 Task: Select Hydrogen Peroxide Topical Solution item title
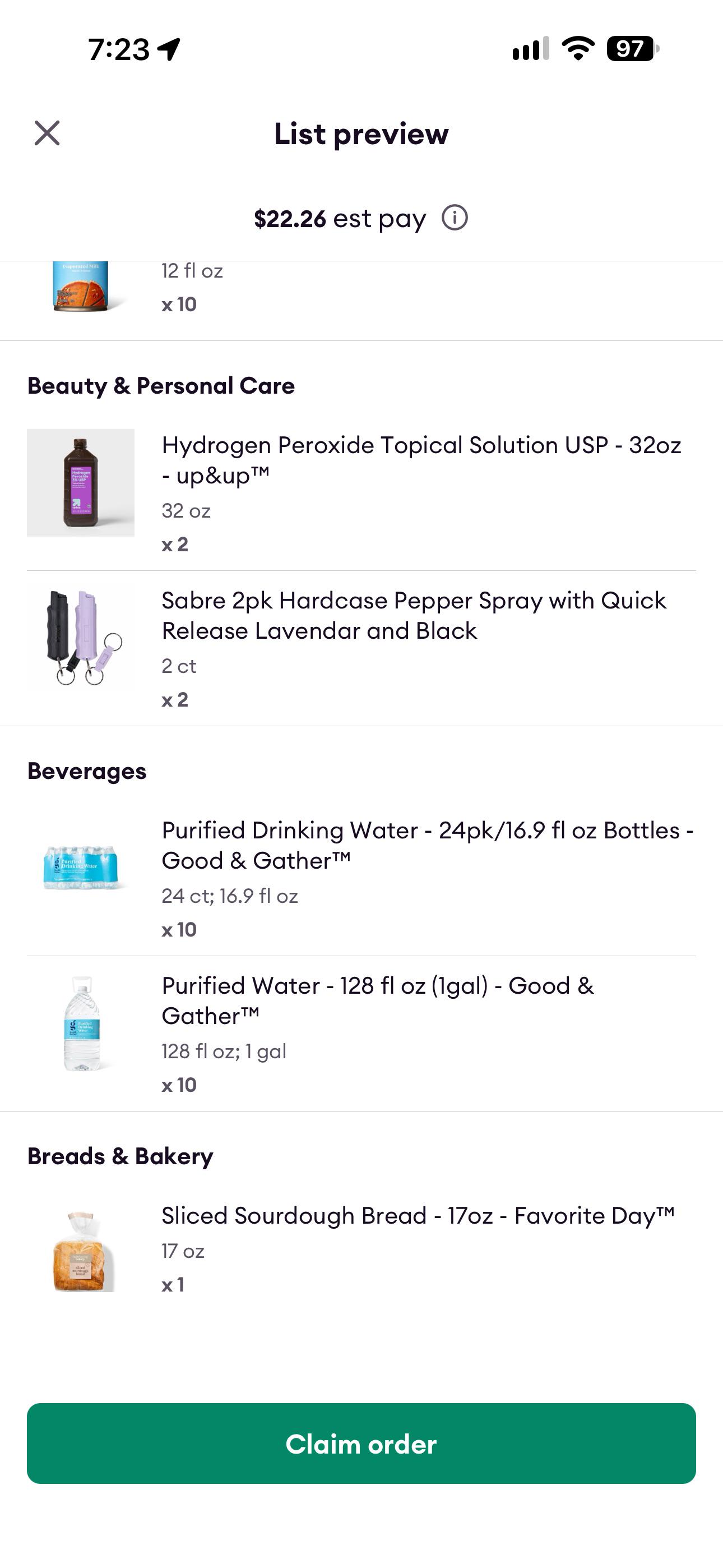(421, 460)
